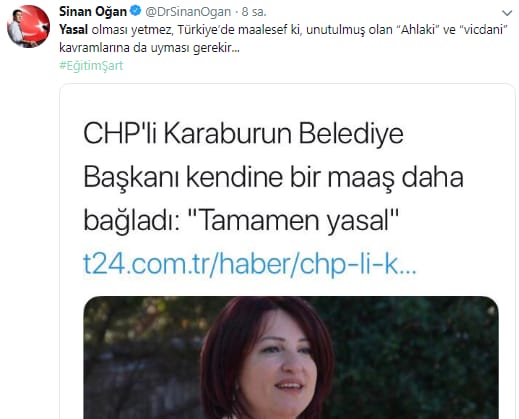Open the #EğitimŞart hashtag

[91, 65]
